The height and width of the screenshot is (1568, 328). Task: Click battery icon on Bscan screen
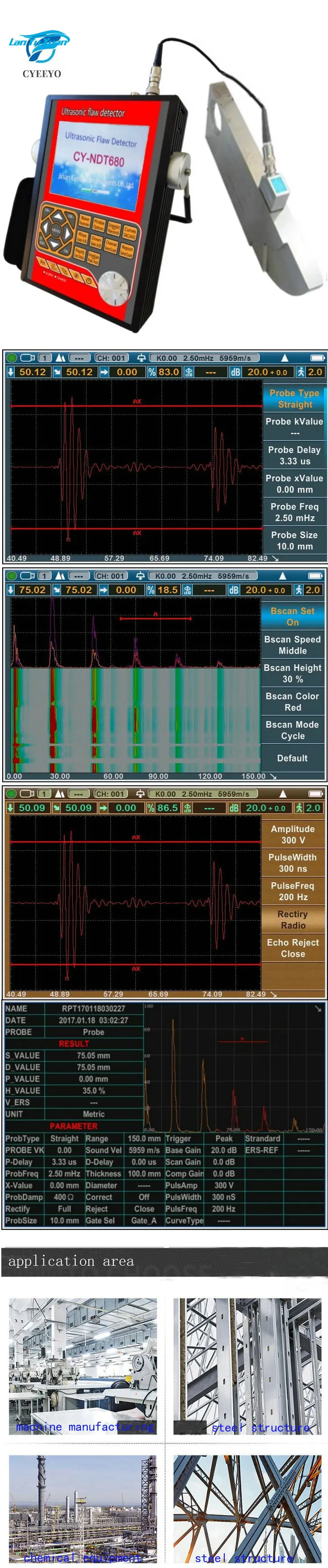[x=315, y=576]
